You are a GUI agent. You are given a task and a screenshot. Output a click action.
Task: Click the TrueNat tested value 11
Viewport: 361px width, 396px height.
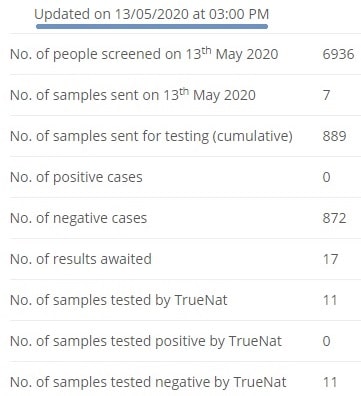(330, 300)
